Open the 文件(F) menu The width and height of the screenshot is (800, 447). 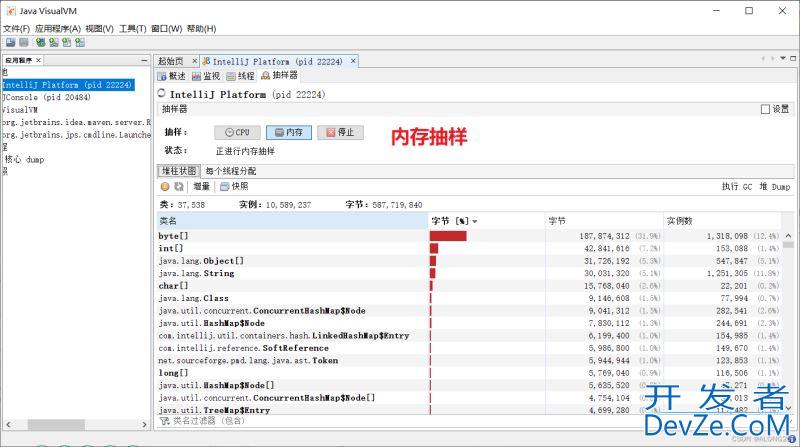tap(16, 29)
